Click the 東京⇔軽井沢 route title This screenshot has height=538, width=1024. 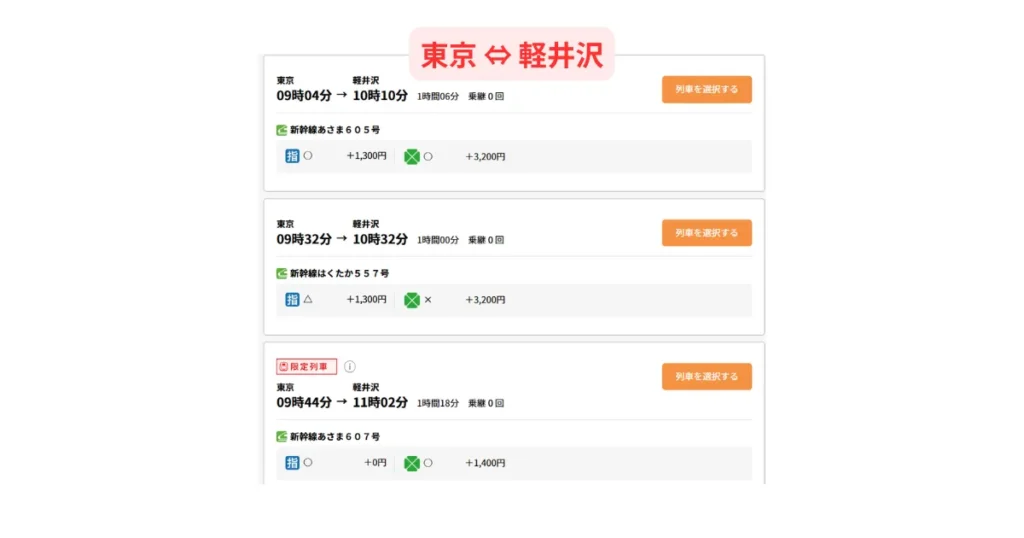coord(511,55)
